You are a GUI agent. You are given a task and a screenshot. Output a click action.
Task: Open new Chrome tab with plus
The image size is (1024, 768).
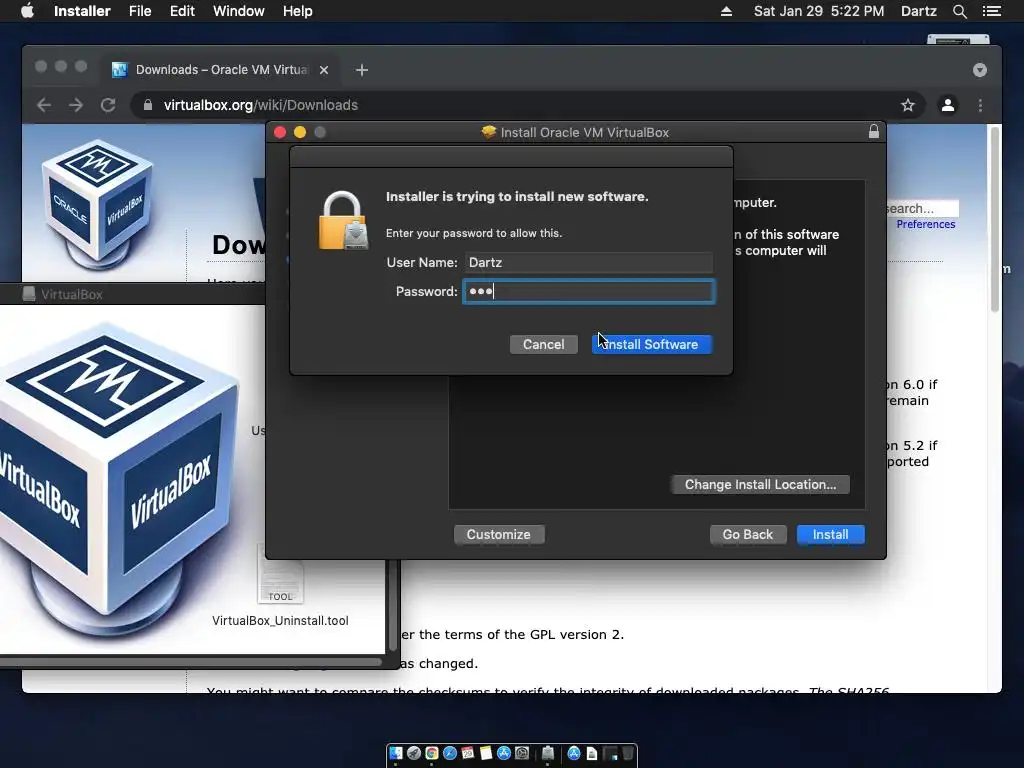point(362,70)
